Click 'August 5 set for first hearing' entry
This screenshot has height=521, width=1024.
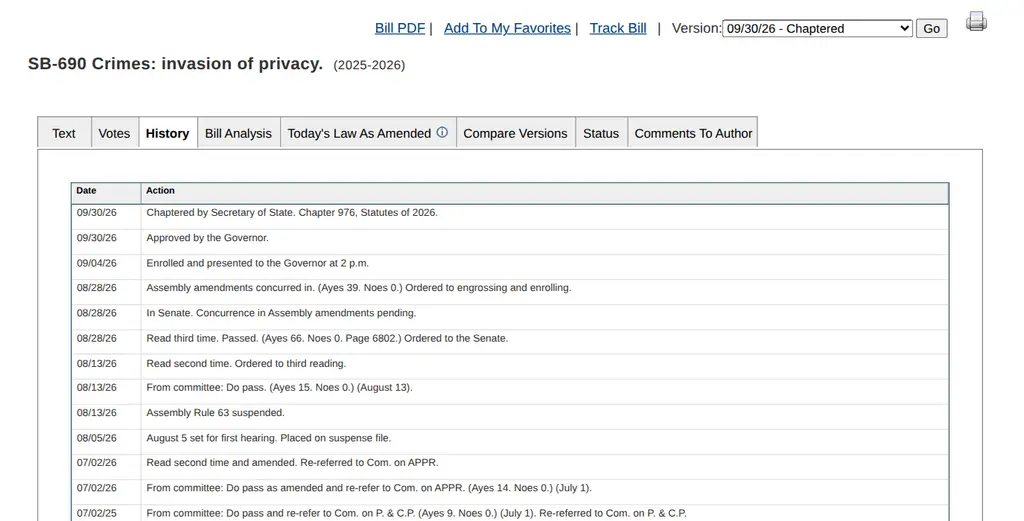(269, 438)
